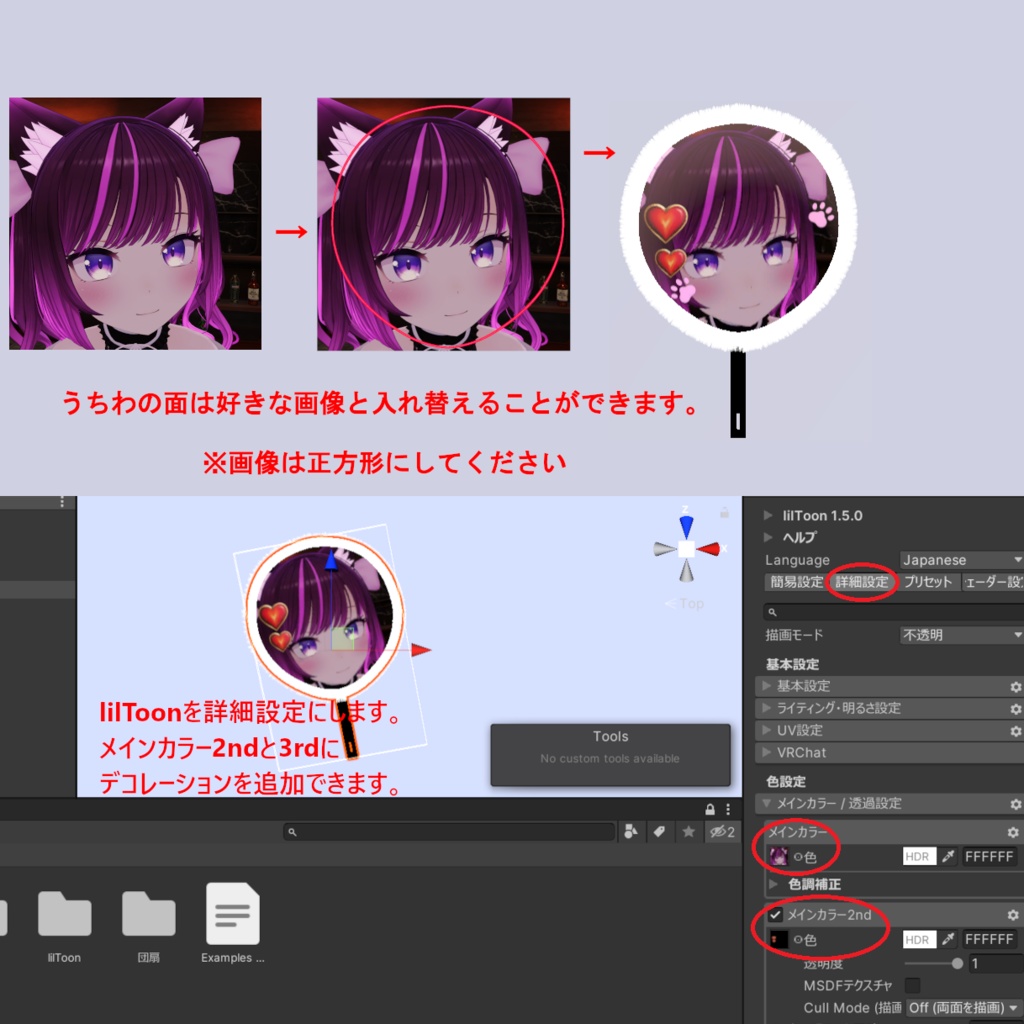Click HDR on the メインカラー2nd row
Screen dimensions: 1024x1024
point(919,939)
